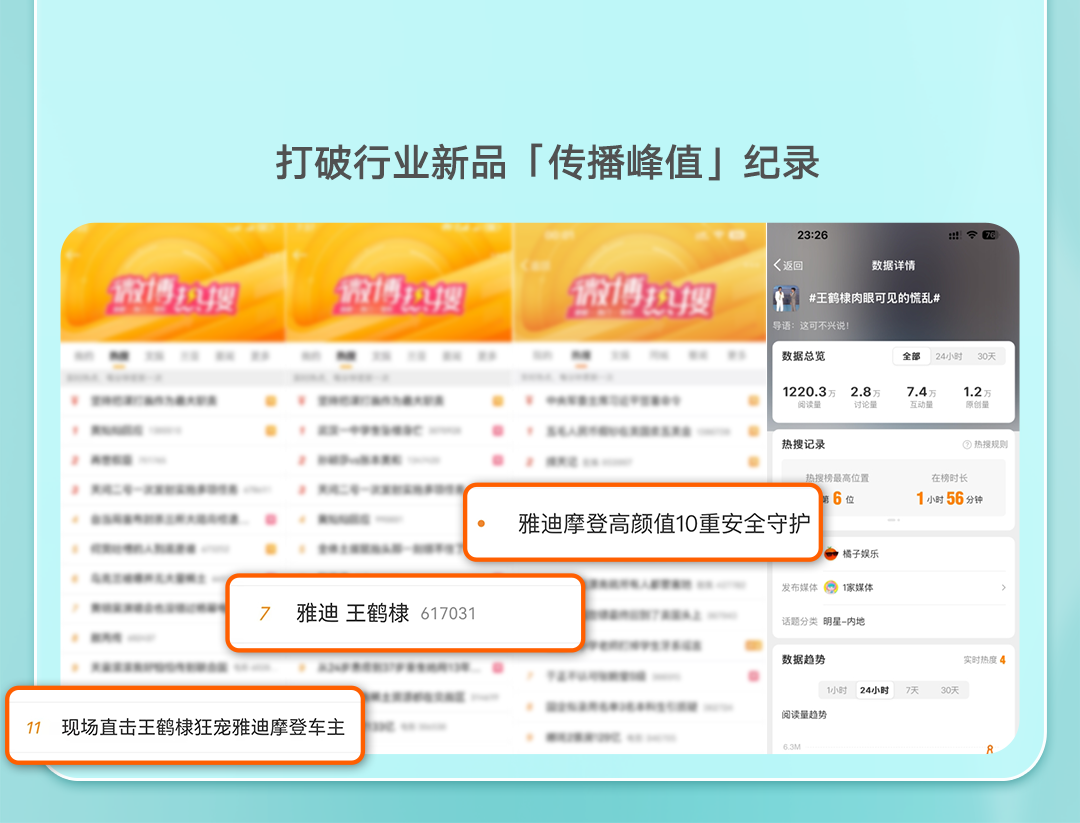Tap the cellular signal bars icon

(954, 234)
